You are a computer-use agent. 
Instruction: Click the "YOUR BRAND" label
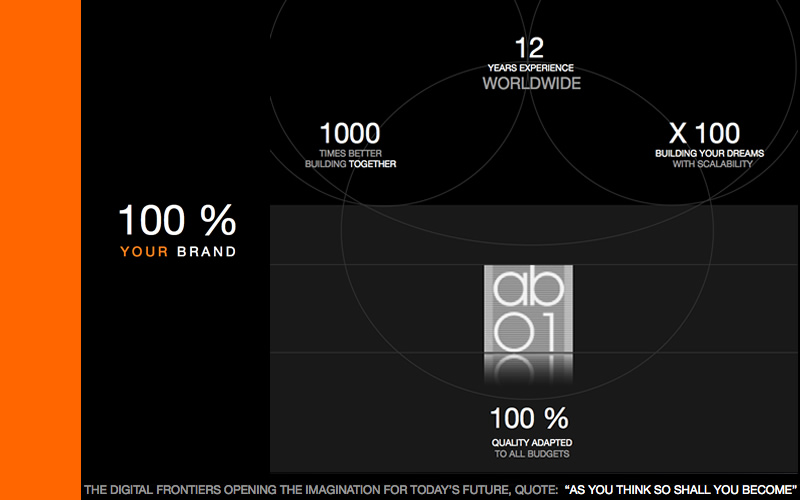pyautogui.click(x=178, y=252)
